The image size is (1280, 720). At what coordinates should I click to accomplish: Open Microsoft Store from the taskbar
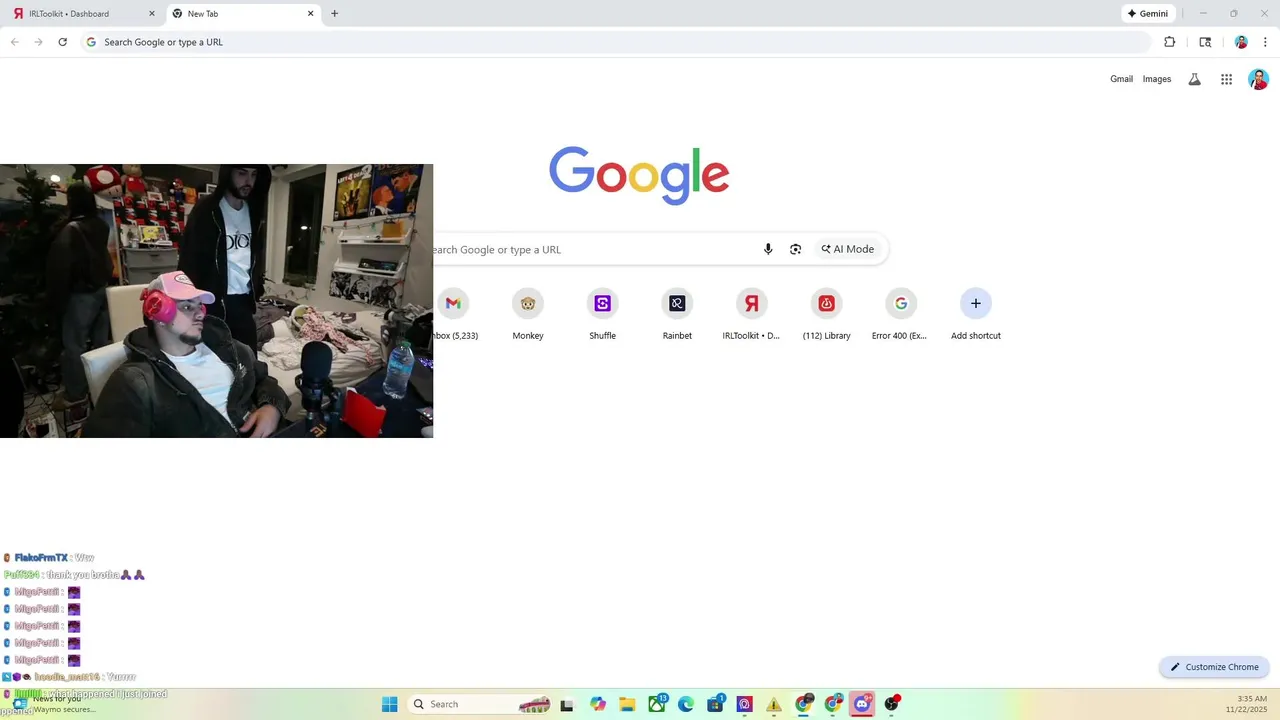[x=715, y=704]
